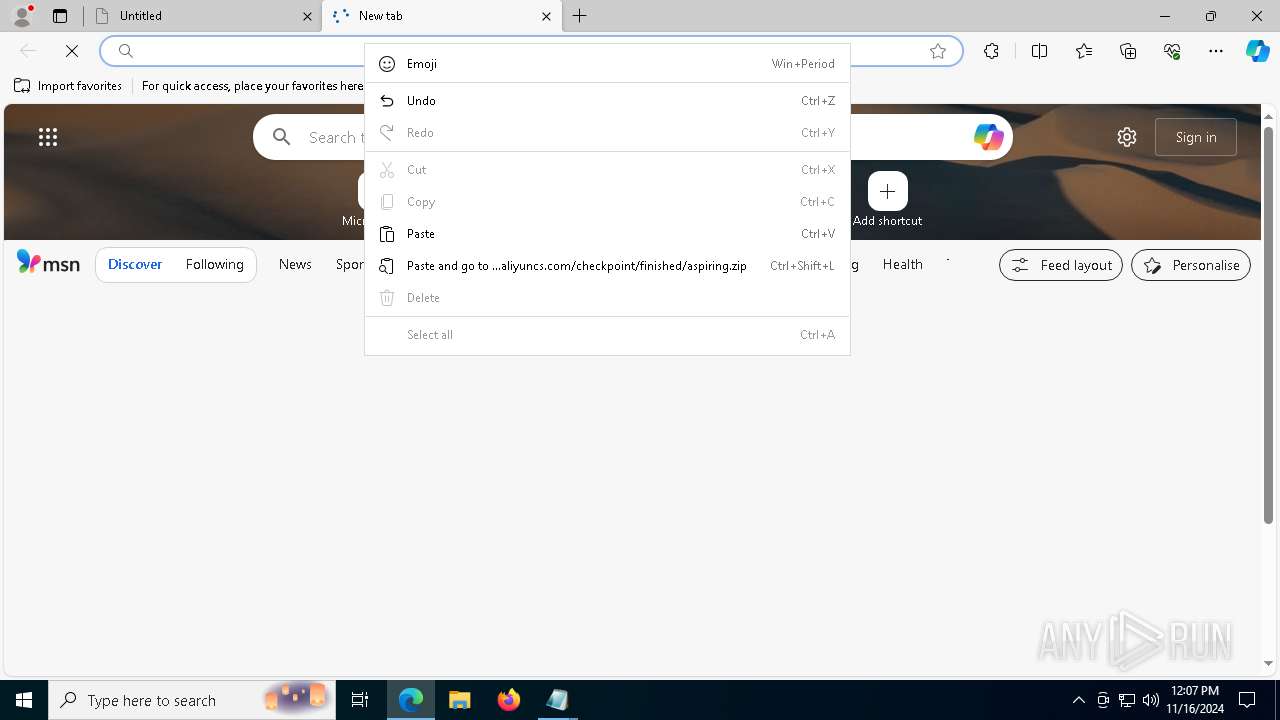
Task: Open Firefox from taskbar
Action: [509, 700]
